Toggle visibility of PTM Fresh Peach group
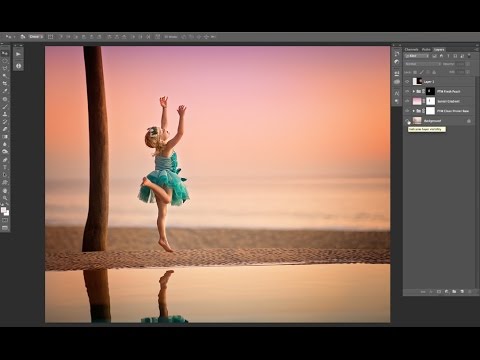 pos(407,91)
